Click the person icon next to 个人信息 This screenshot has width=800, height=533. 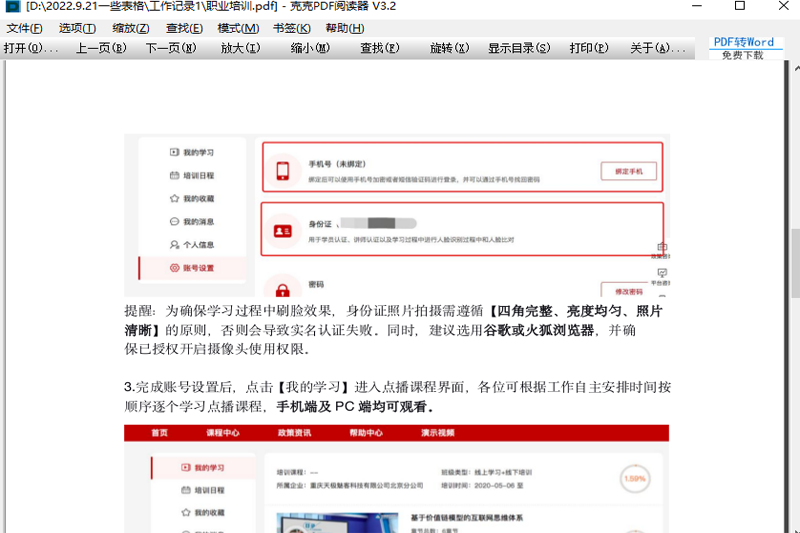174,244
